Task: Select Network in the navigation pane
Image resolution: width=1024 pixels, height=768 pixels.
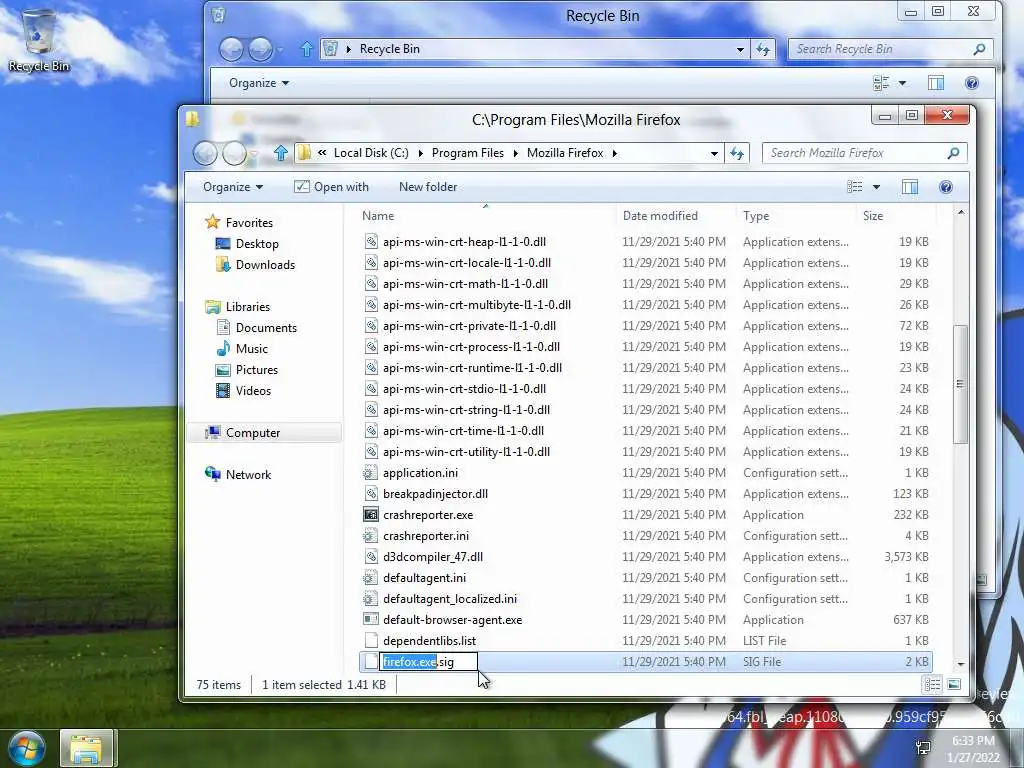Action: (248, 475)
